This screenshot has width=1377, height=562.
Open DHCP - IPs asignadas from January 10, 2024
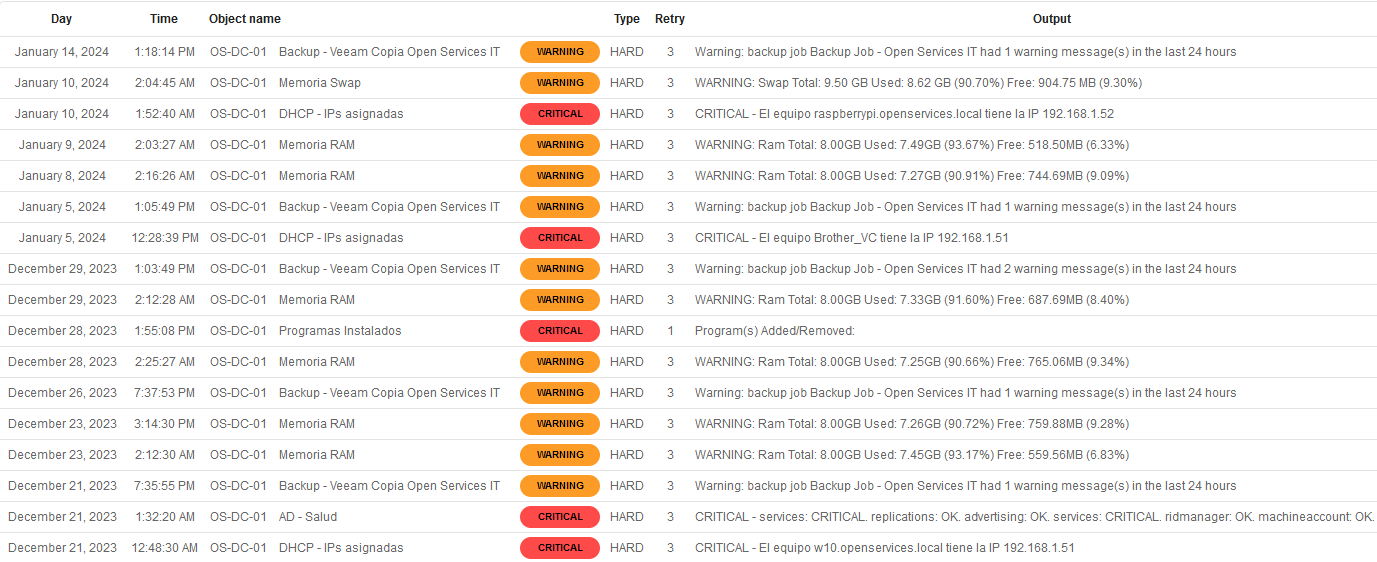coord(341,114)
